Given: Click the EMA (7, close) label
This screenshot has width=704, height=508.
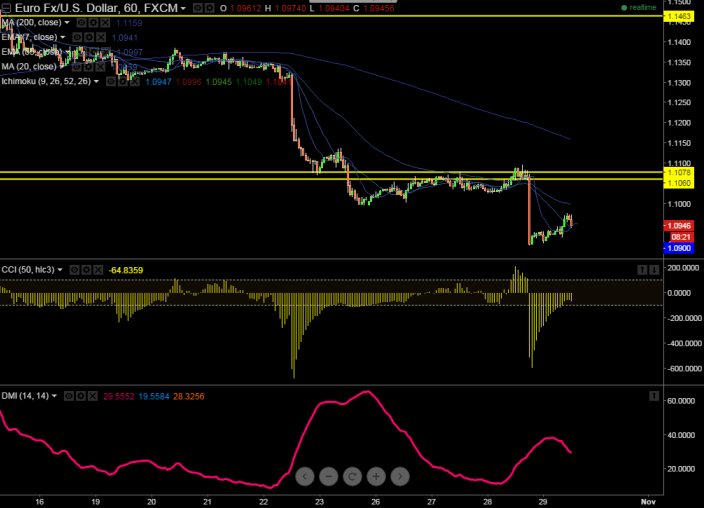Looking at the screenshot, I should pos(29,37).
